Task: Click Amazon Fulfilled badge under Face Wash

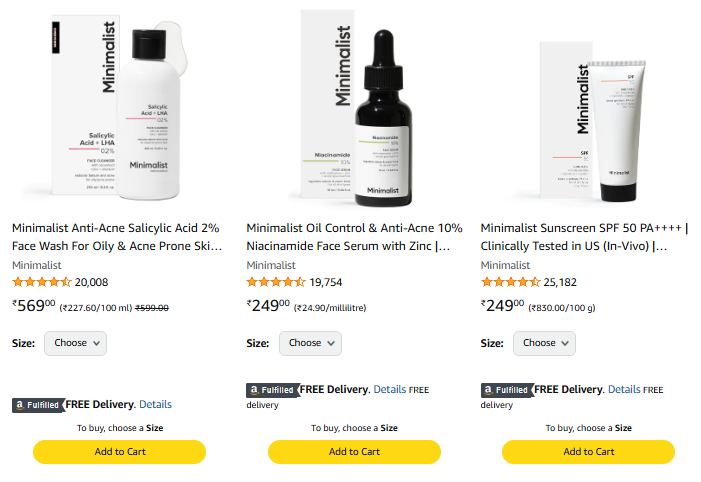Action: (38, 405)
